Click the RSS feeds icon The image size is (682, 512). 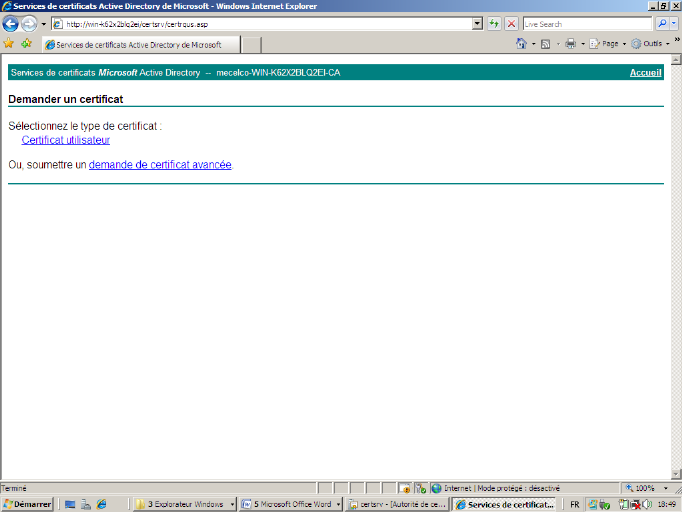coord(545,44)
